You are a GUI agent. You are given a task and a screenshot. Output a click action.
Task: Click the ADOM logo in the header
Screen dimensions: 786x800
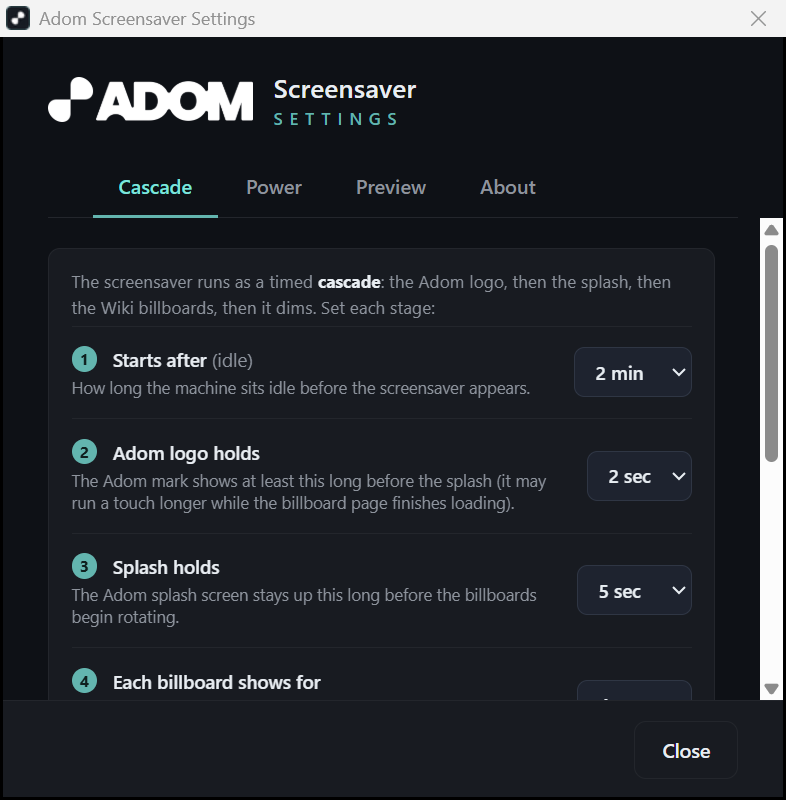click(150, 100)
